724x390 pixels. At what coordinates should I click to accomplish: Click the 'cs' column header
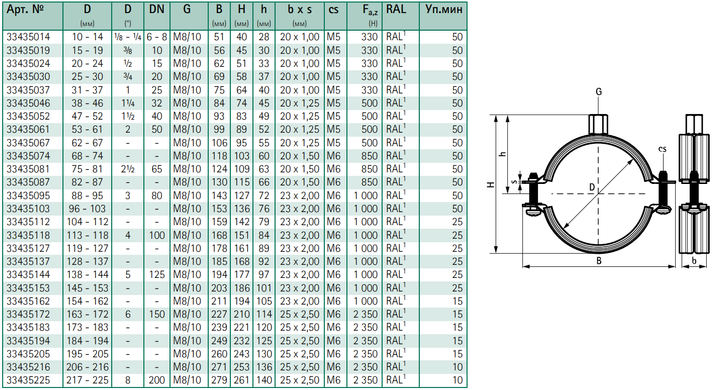333,9
